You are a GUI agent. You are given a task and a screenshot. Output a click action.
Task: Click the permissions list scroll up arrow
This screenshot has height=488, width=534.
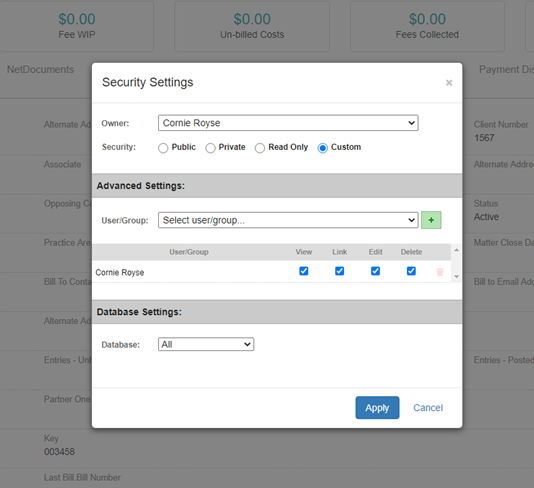(456, 250)
